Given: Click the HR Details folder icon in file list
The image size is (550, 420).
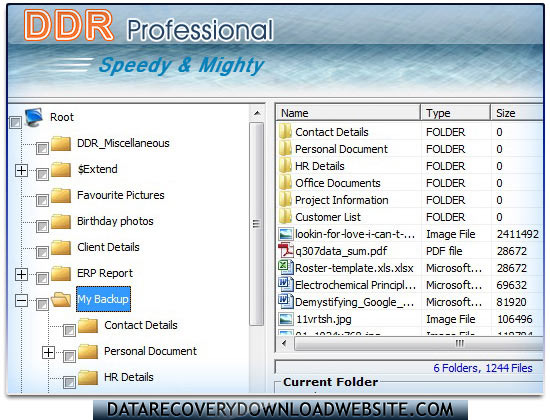Looking at the screenshot, I should [x=286, y=166].
